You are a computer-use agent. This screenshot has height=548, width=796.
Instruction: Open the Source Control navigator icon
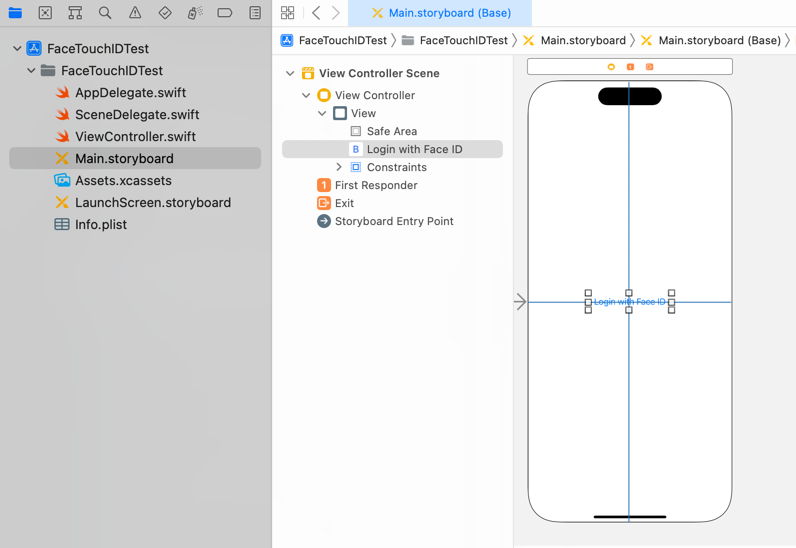click(x=45, y=13)
